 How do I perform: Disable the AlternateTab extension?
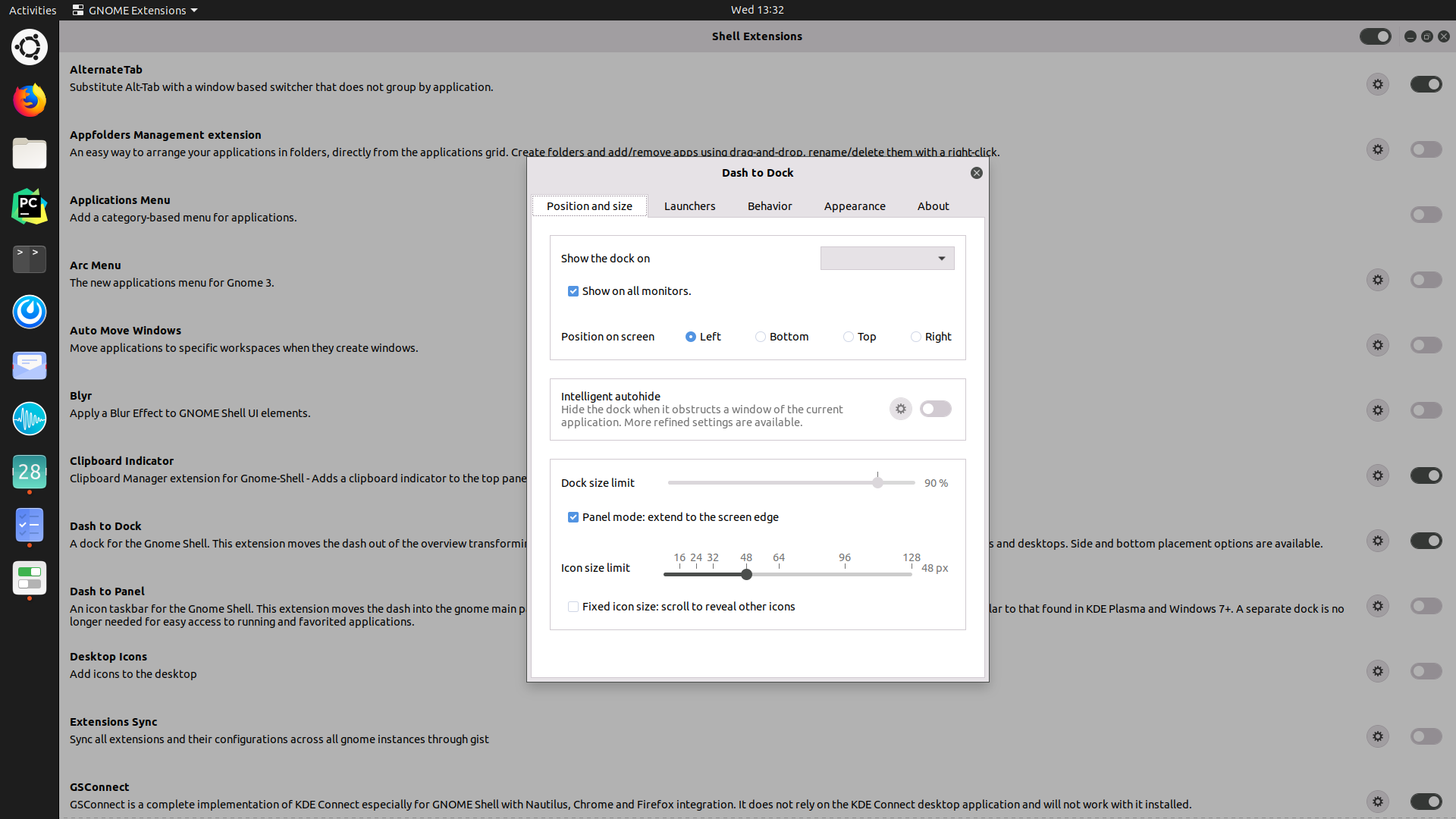pos(1426,84)
